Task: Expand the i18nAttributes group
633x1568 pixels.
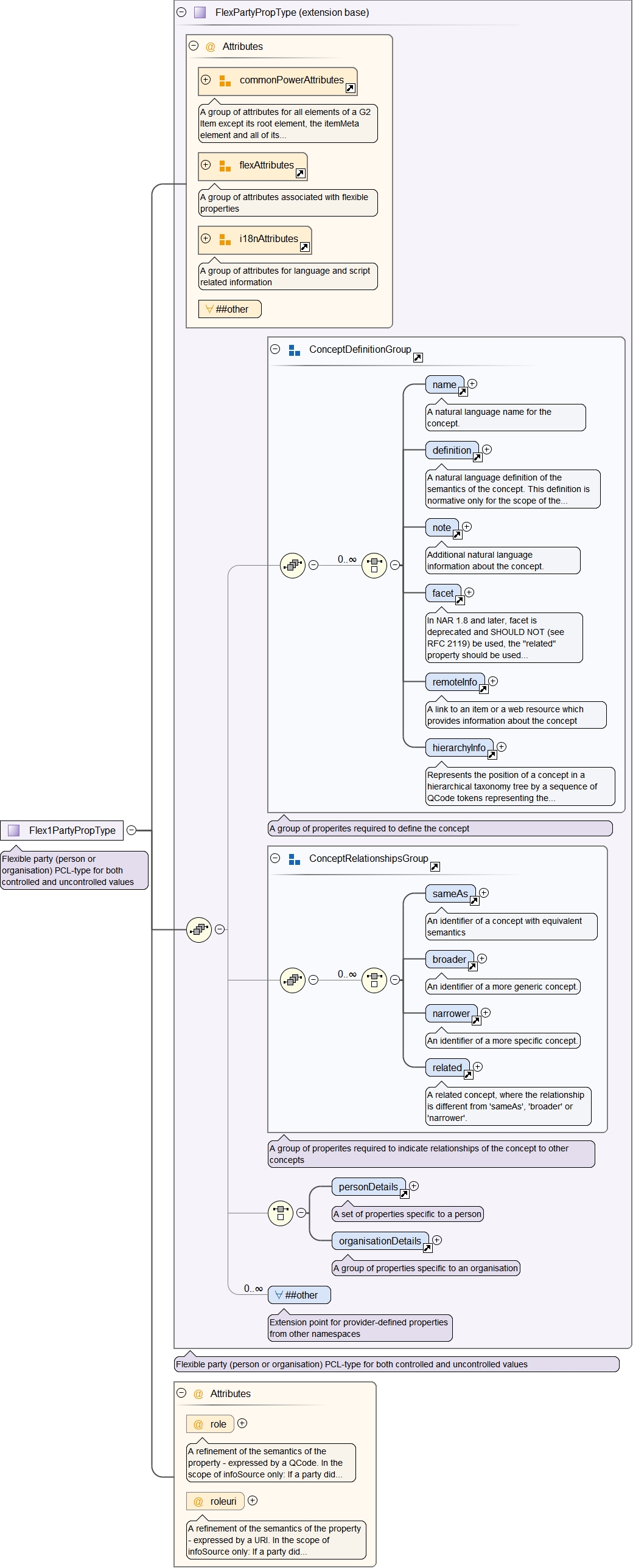Action: coord(206,238)
